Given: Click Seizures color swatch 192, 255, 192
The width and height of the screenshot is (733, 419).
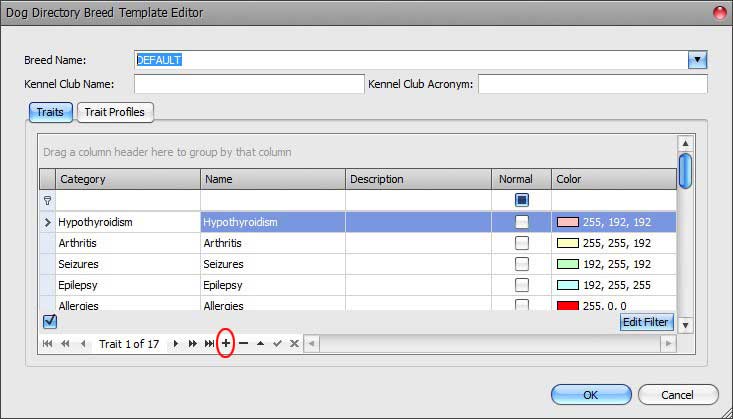Looking at the screenshot, I should [568, 264].
